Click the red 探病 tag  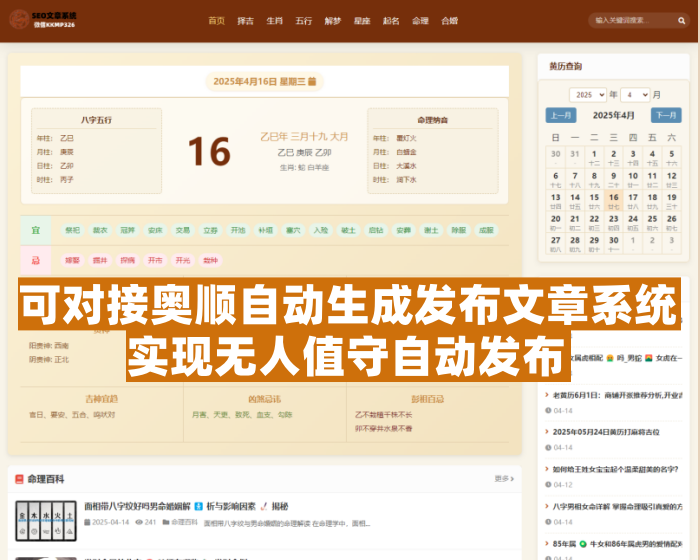128,260
